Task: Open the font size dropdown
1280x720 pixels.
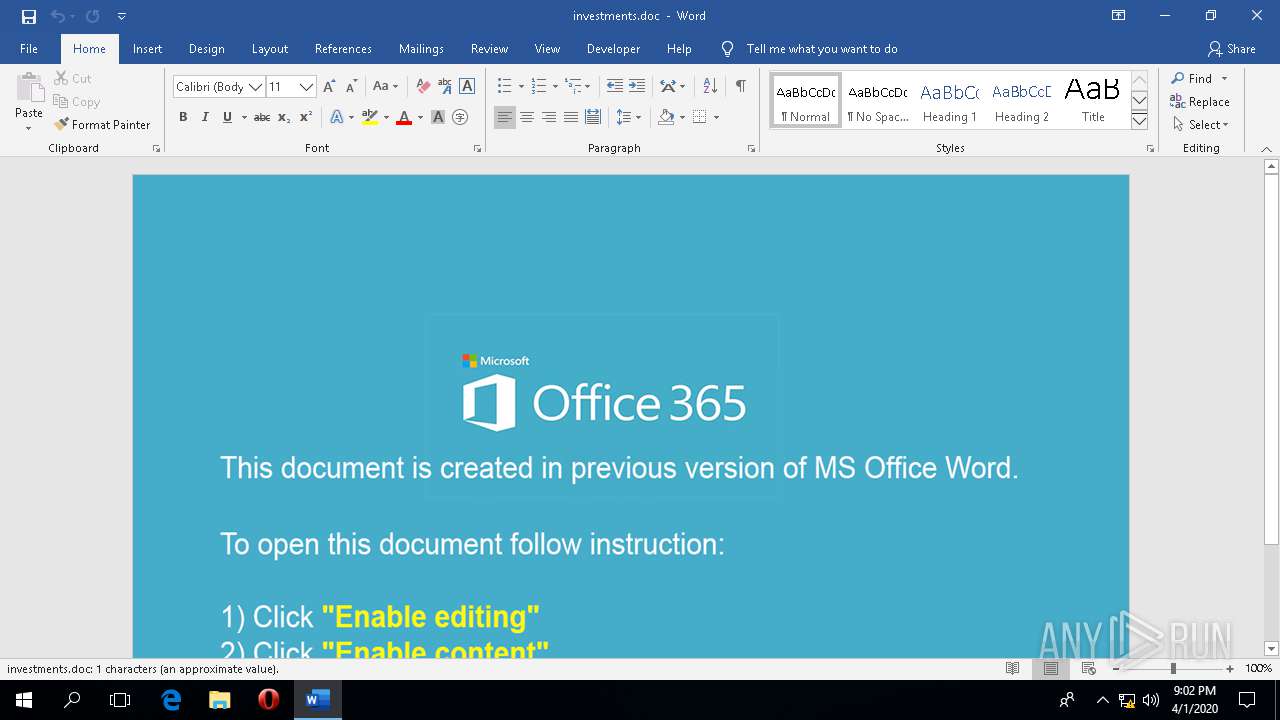Action: pos(307,87)
